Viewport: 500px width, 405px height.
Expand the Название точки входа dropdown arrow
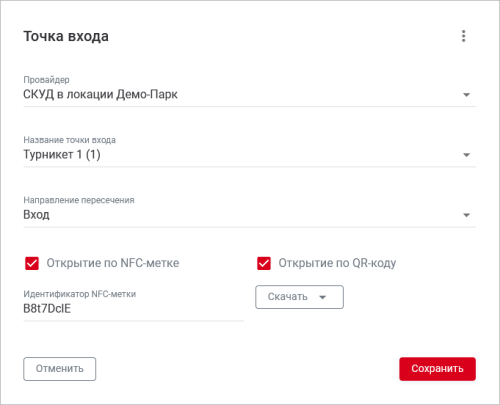pos(466,155)
